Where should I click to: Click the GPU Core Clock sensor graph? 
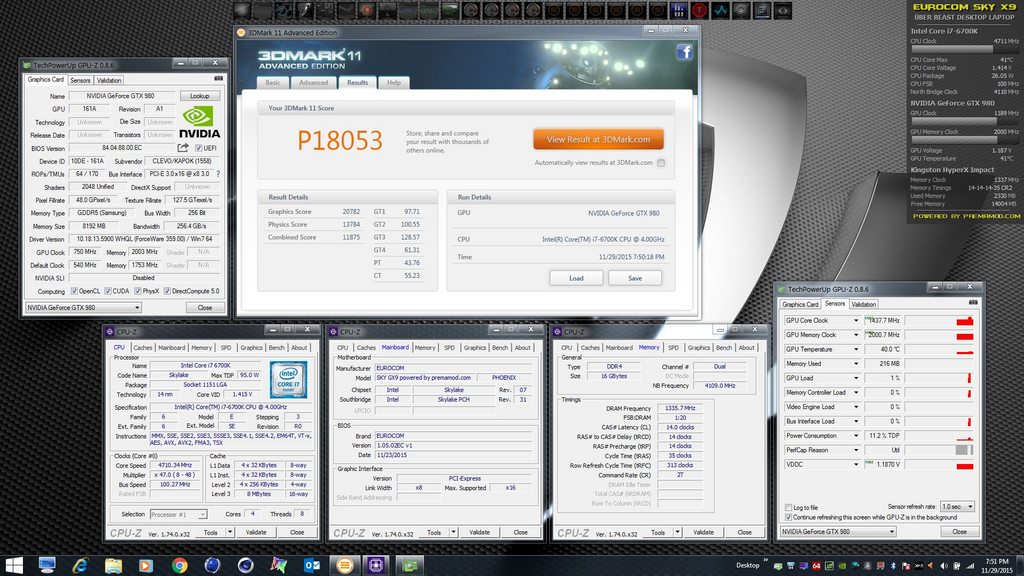pyautogui.click(x=939, y=321)
